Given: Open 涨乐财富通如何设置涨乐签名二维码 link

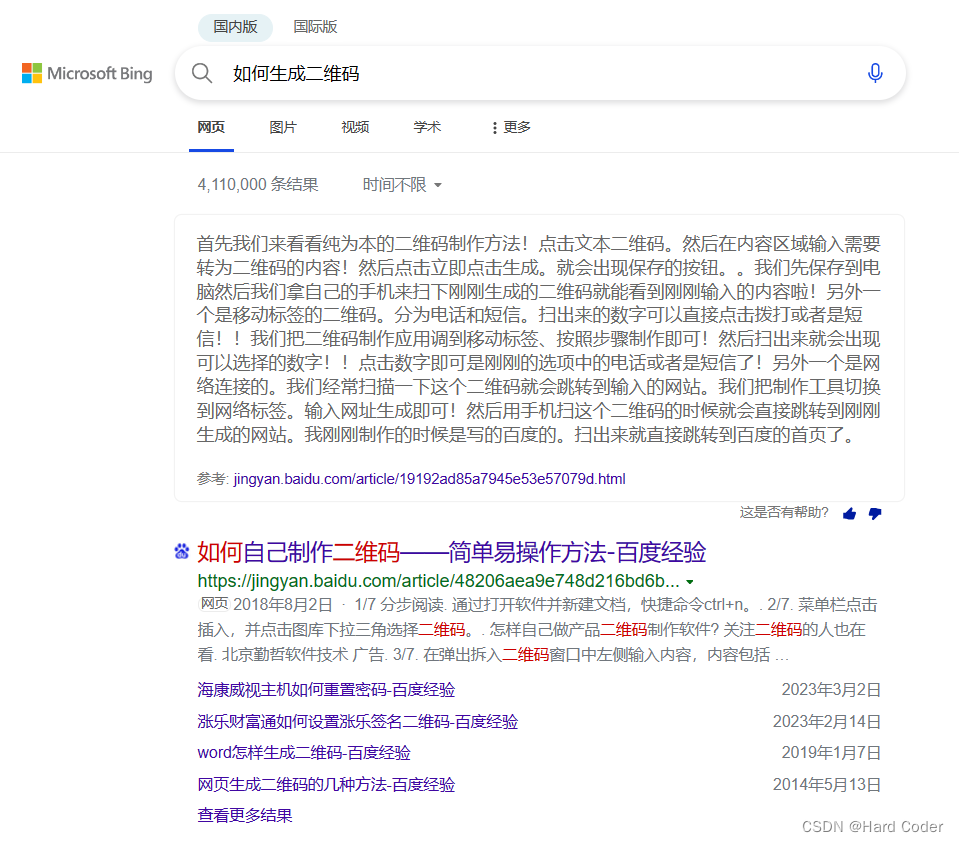Looking at the screenshot, I should tap(358, 722).
